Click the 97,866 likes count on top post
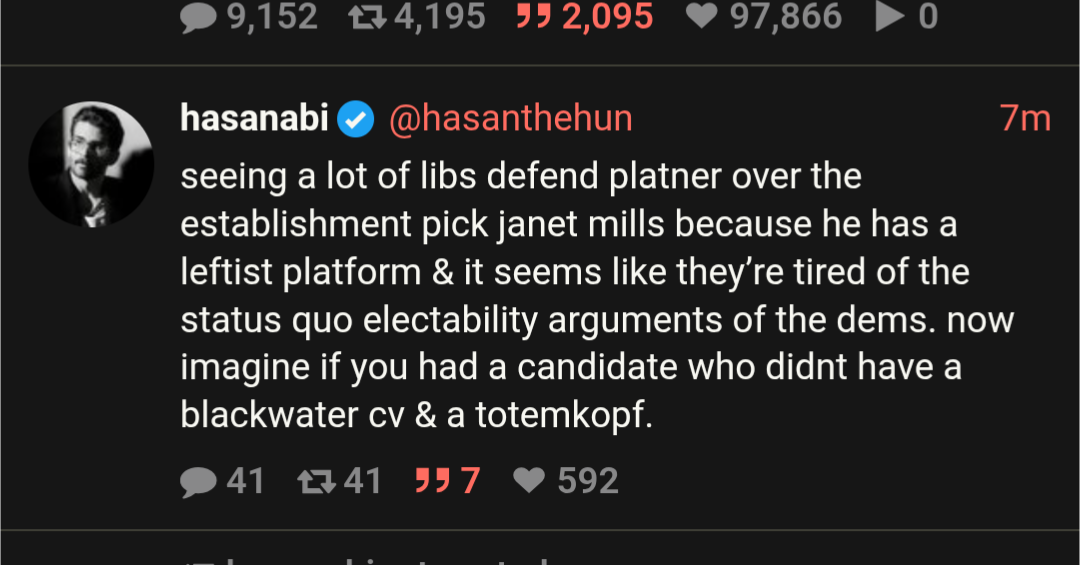Image resolution: width=1080 pixels, height=565 pixels. click(784, 17)
